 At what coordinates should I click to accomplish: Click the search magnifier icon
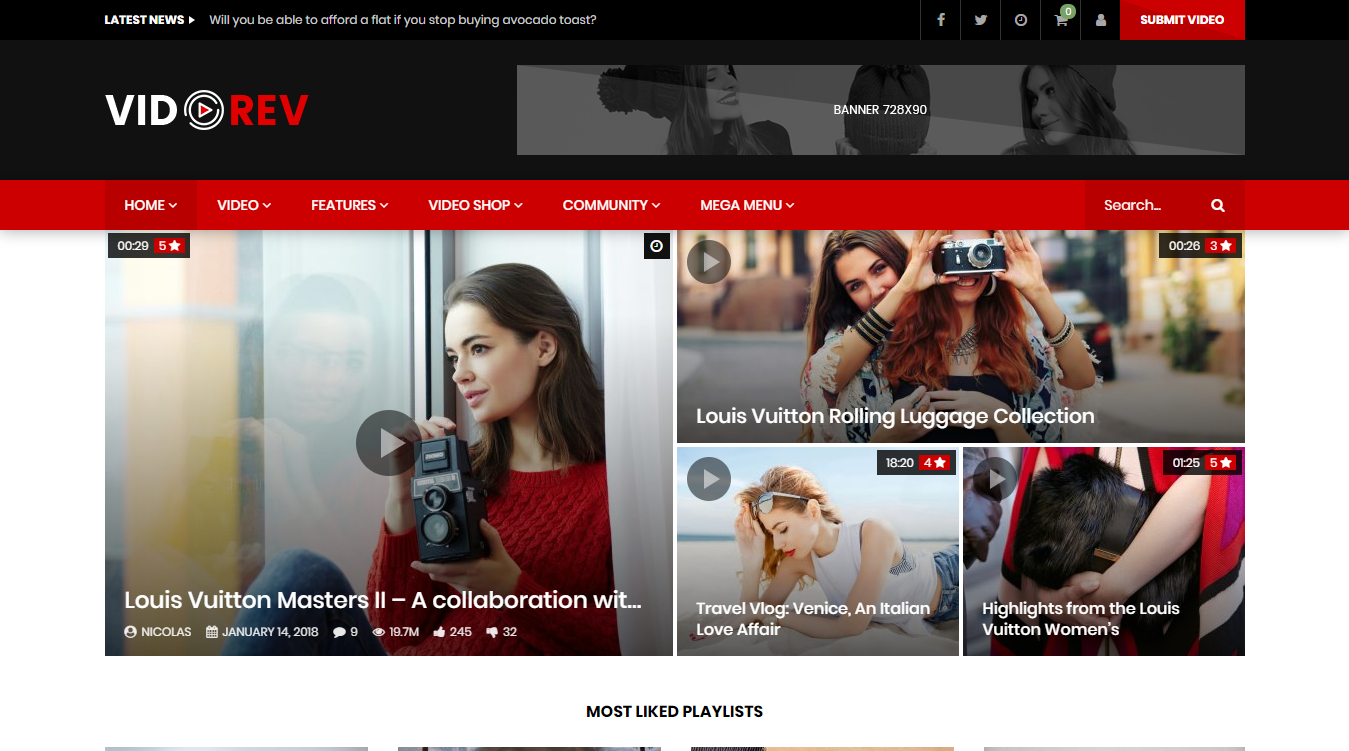click(x=1218, y=205)
